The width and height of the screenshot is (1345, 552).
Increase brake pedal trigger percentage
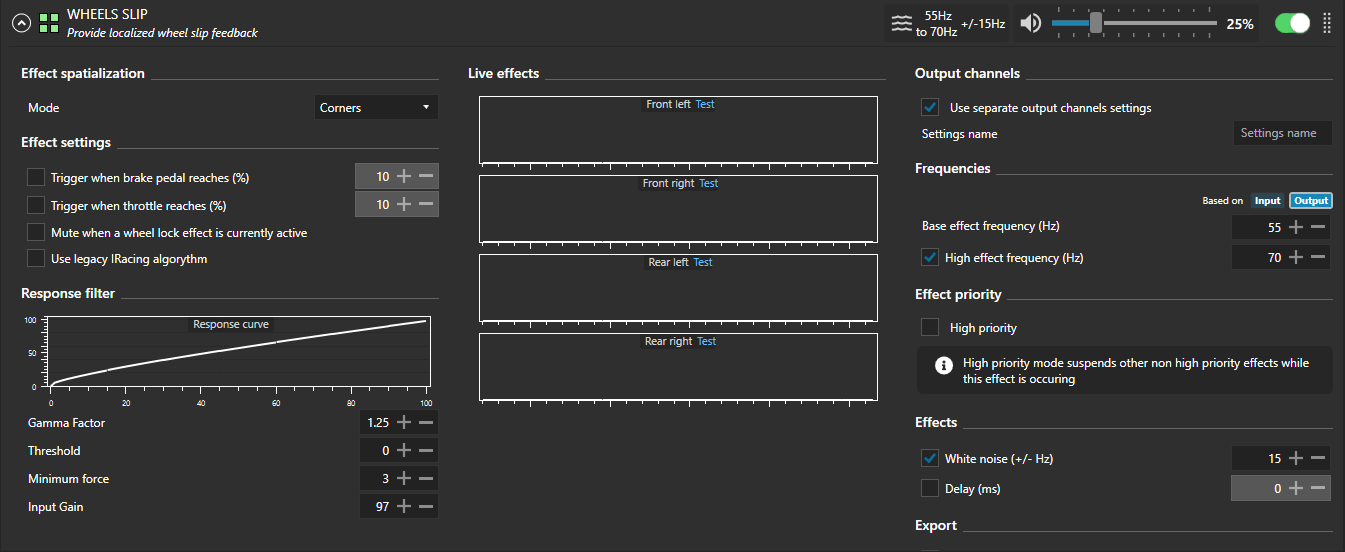pyautogui.click(x=404, y=177)
